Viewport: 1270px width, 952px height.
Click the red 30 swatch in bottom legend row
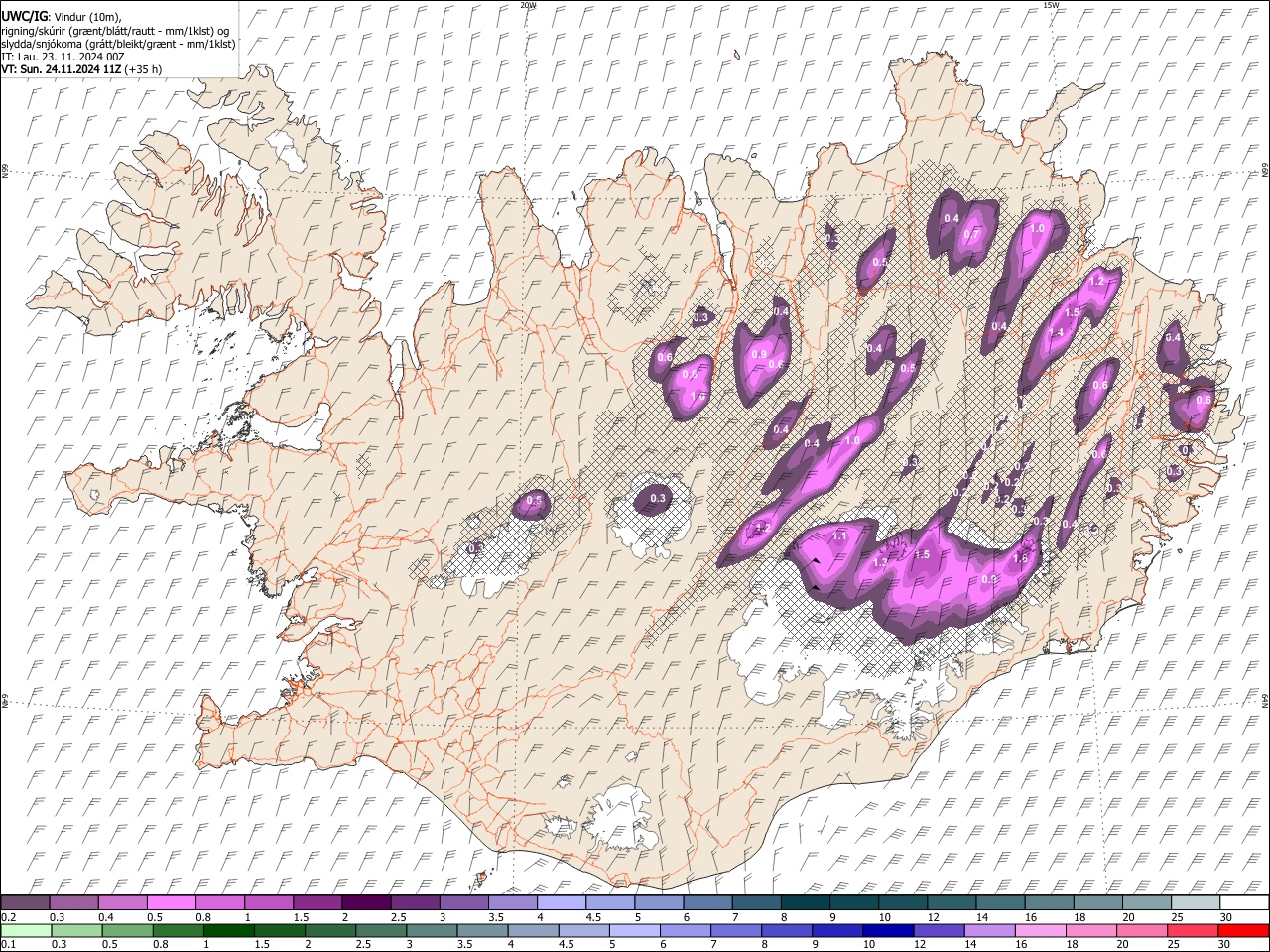(1244, 930)
